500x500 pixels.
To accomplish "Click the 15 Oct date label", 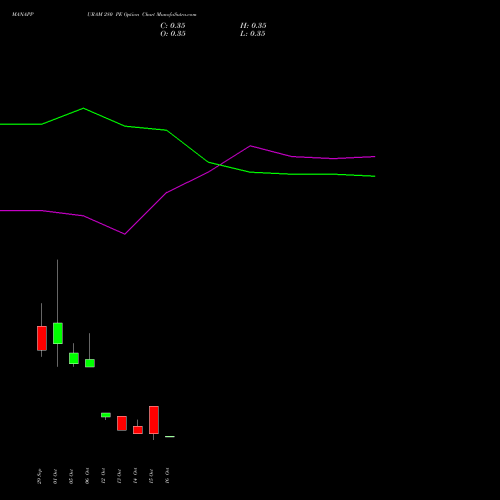I will click(x=151, y=476).
